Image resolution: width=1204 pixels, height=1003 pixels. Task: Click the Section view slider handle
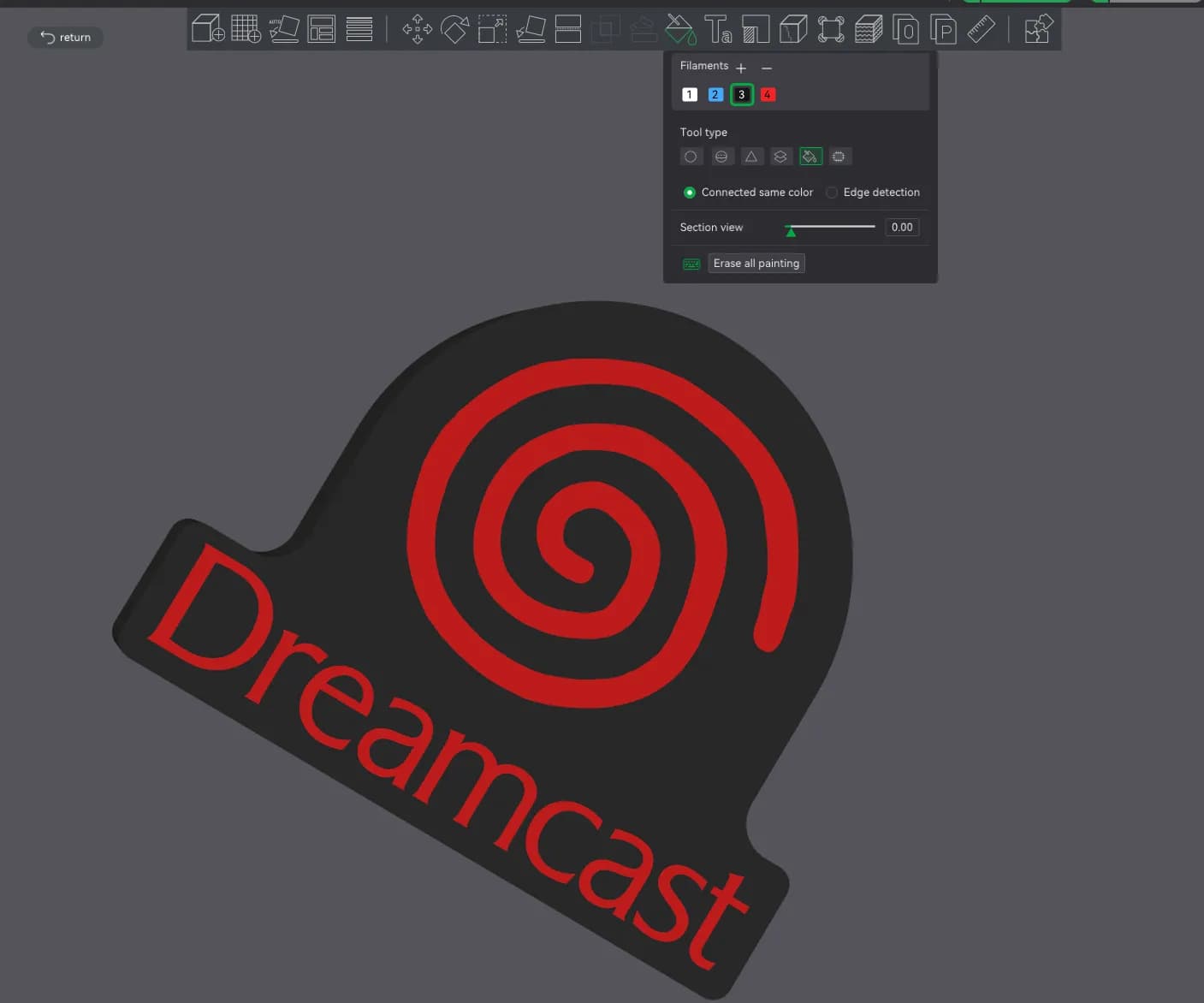pos(791,230)
